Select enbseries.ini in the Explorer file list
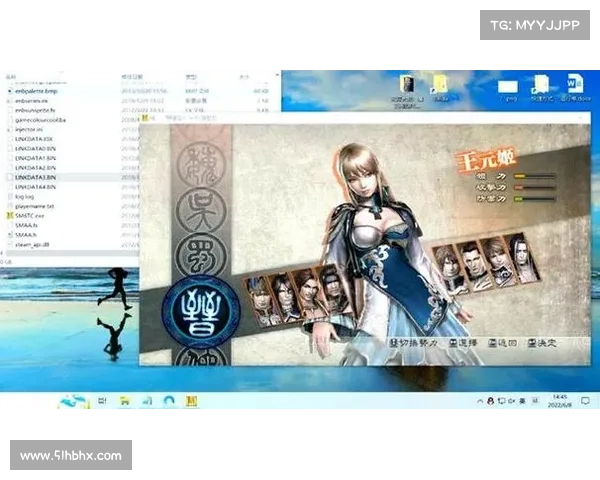600x480 pixels. point(31,101)
